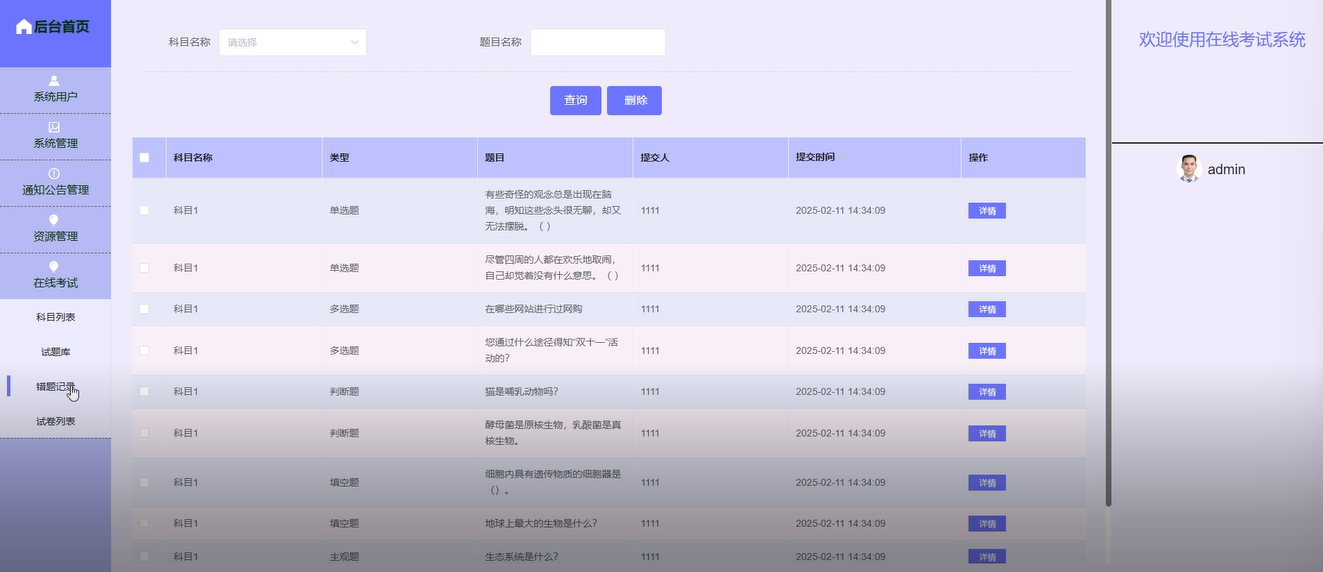Click the sort arrow next to 提交时间

click(x=842, y=158)
